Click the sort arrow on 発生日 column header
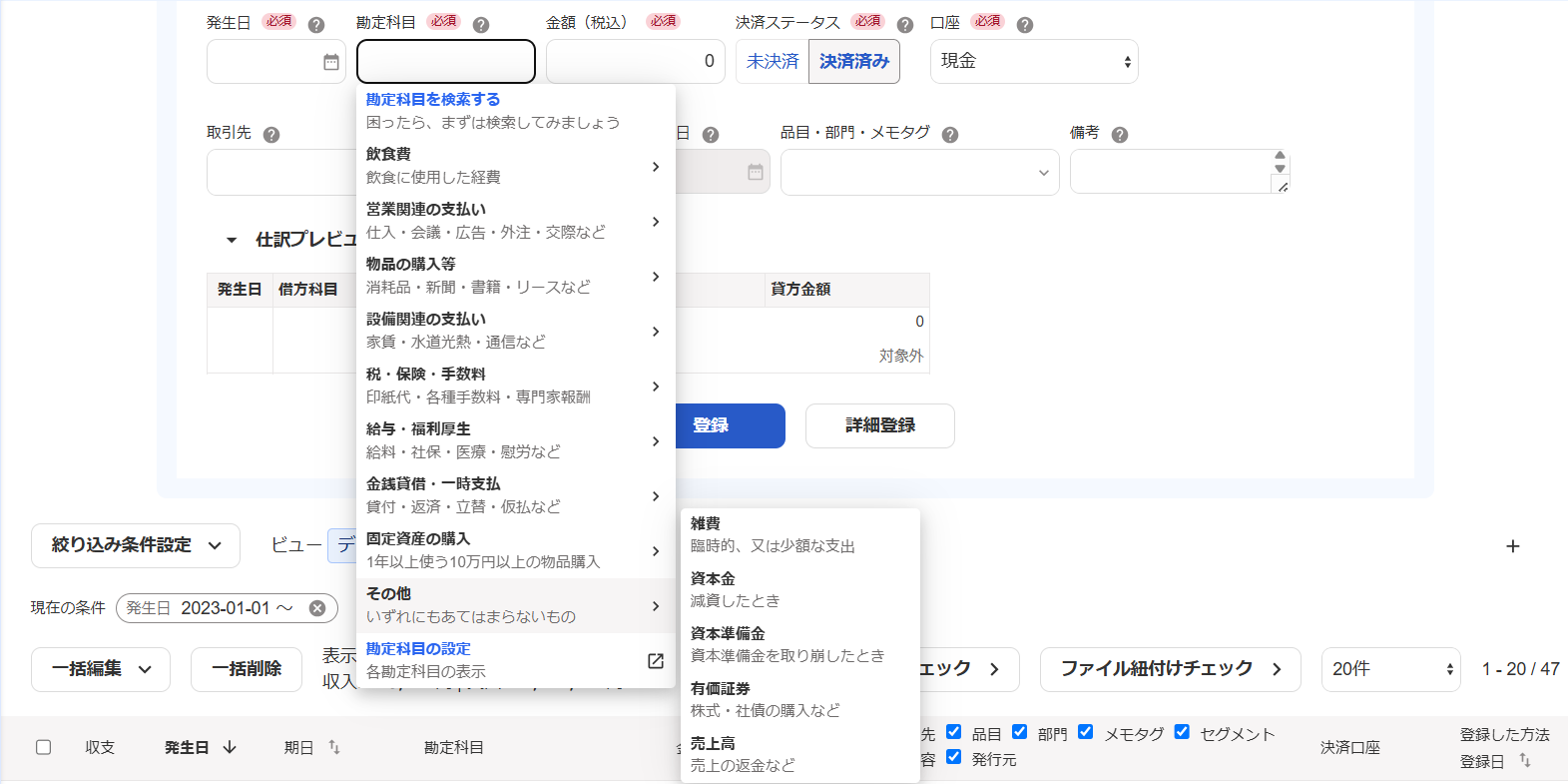This screenshot has height=784, width=1568. pos(230,747)
